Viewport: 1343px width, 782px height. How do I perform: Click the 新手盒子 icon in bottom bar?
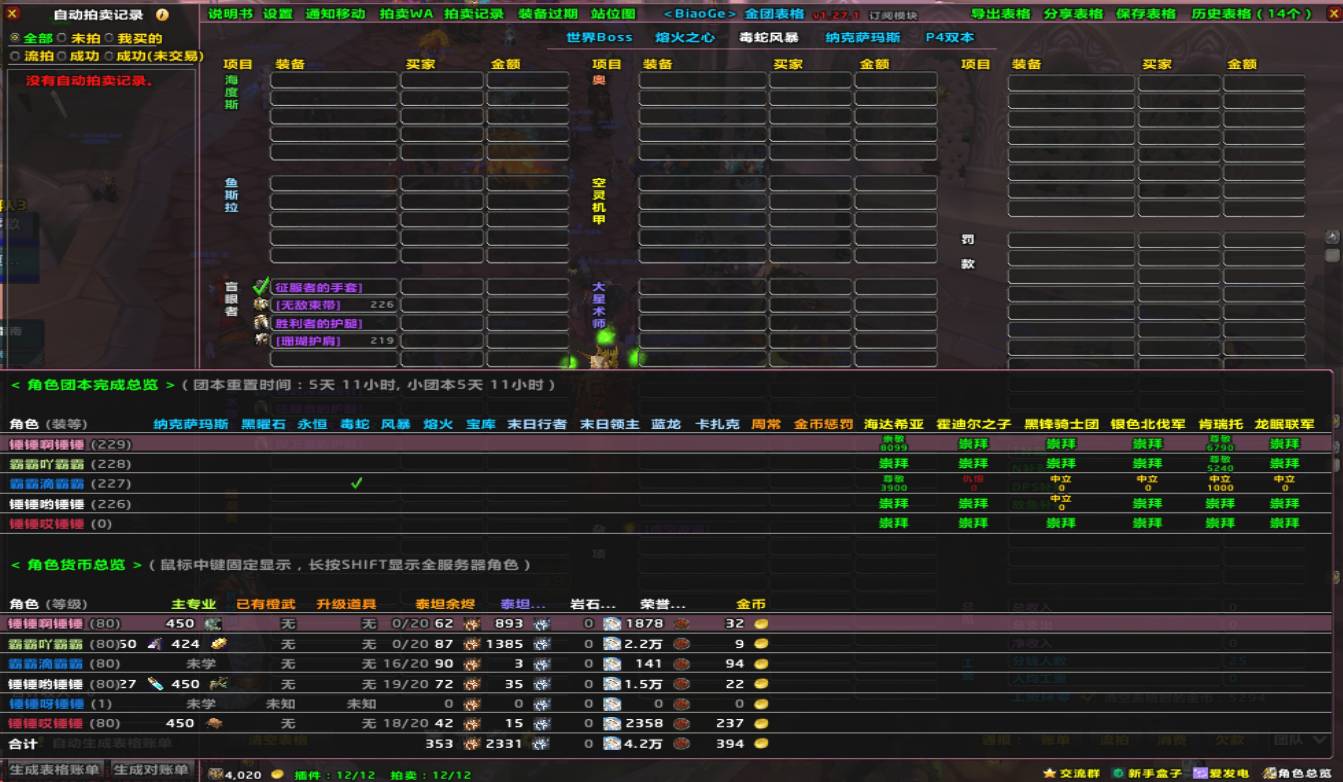(x=1117, y=773)
